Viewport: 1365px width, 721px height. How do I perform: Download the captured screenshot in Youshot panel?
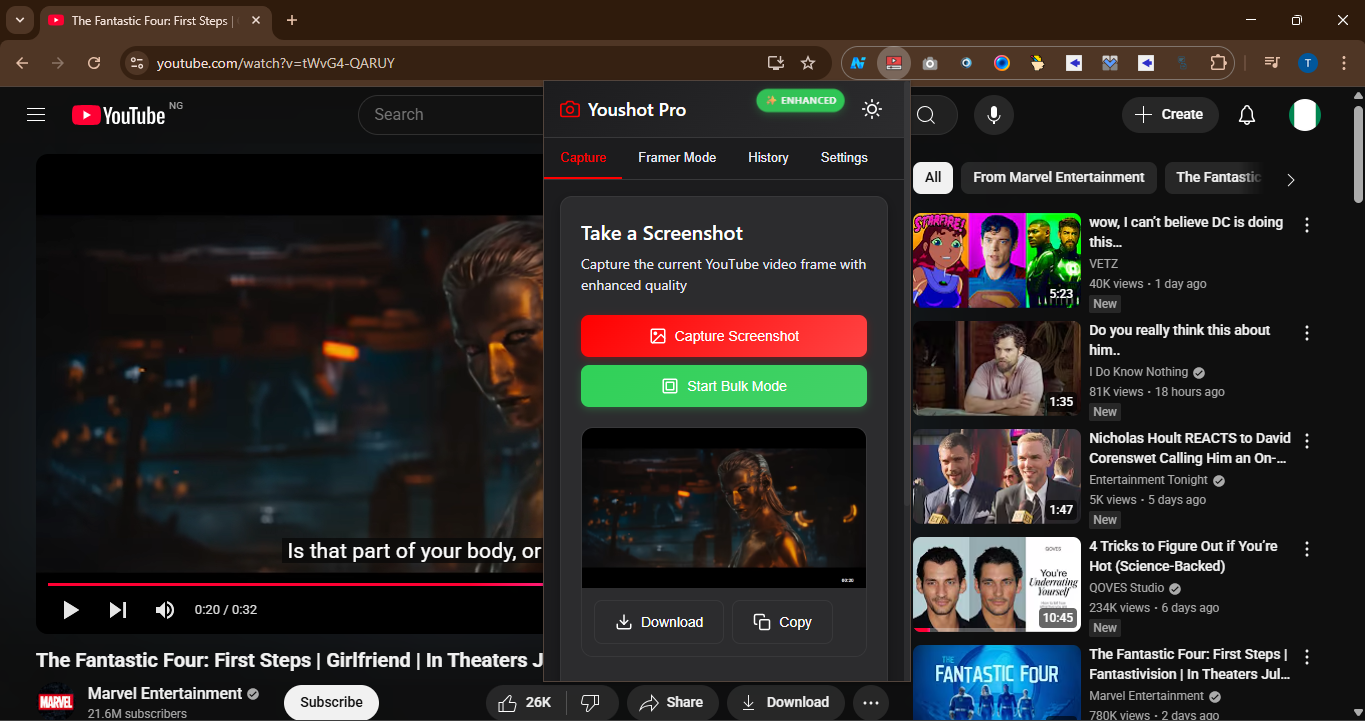pyautogui.click(x=659, y=622)
